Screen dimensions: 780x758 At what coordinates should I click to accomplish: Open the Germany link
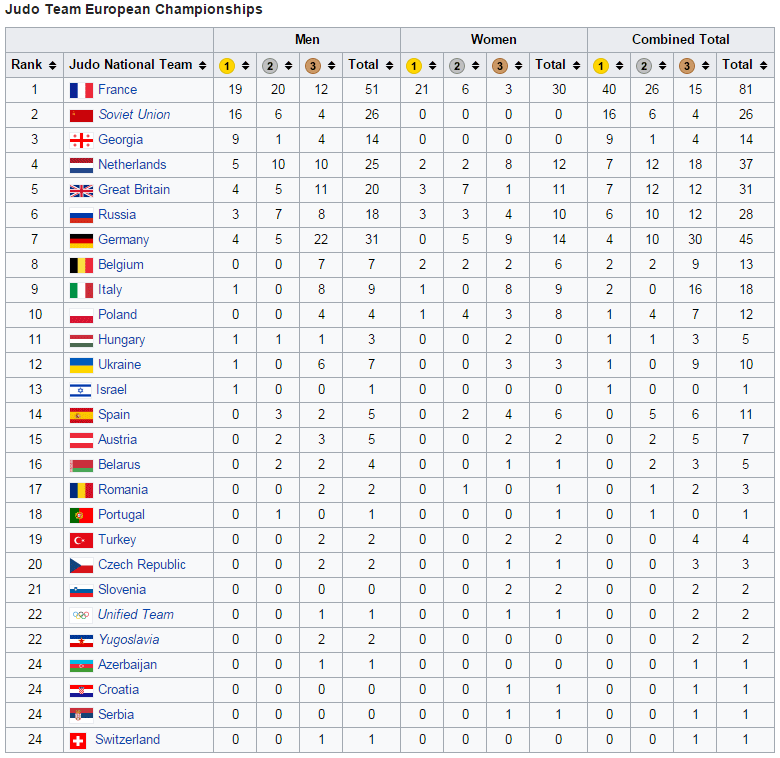click(123, 240)
